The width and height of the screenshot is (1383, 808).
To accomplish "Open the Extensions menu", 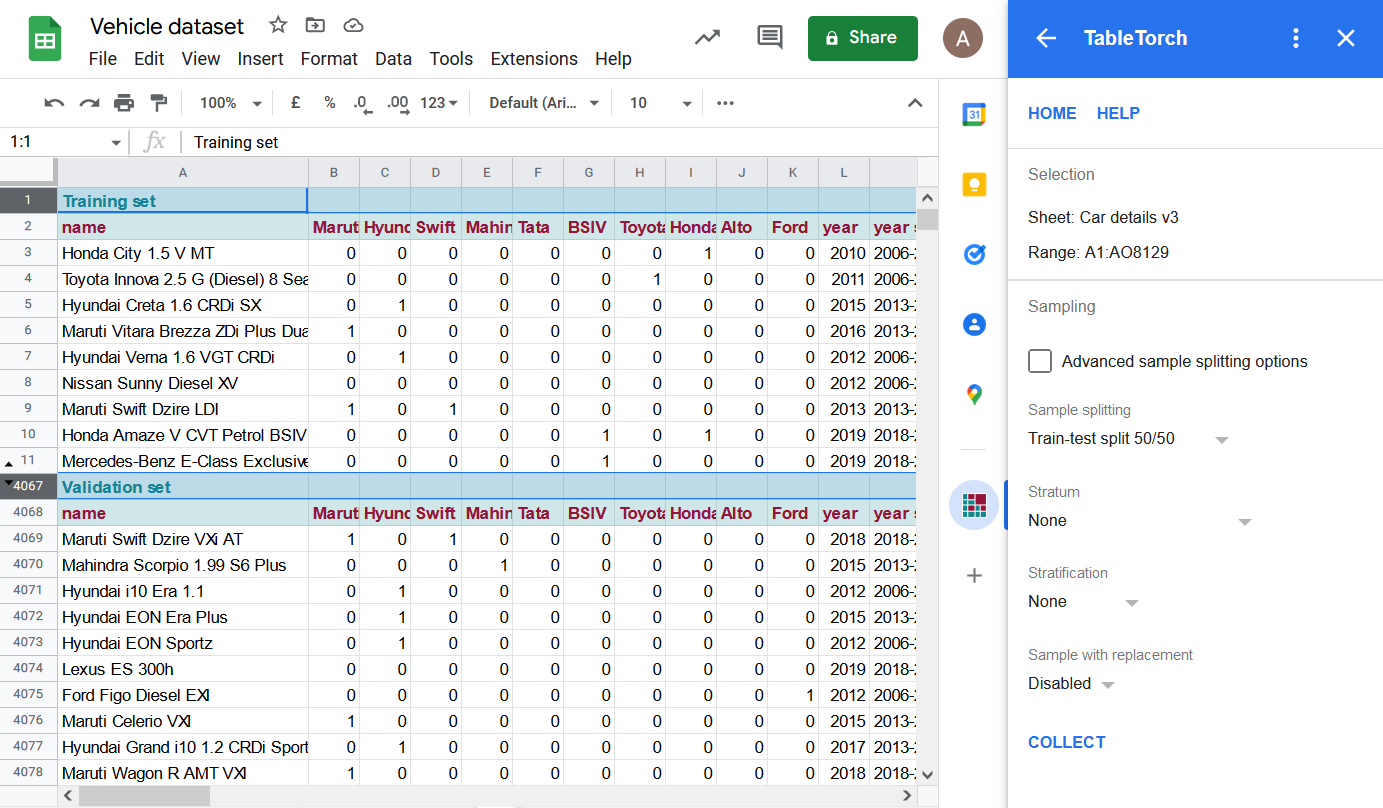I will point(534,59).
